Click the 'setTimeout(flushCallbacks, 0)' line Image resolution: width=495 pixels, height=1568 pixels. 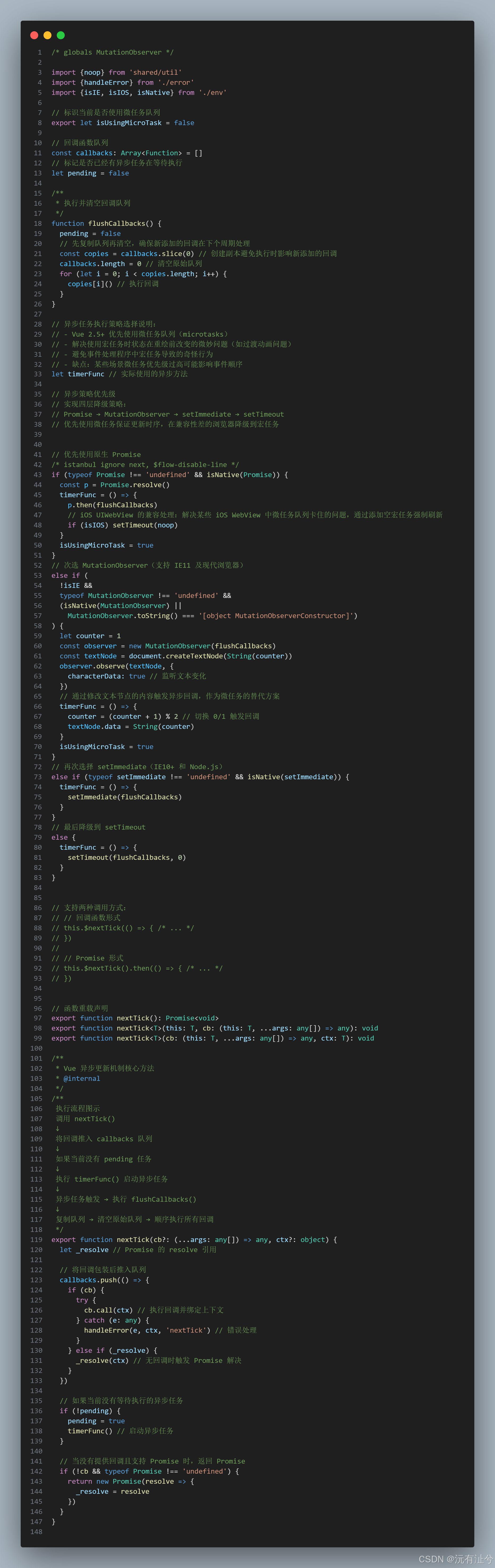(x=127, y=858)
